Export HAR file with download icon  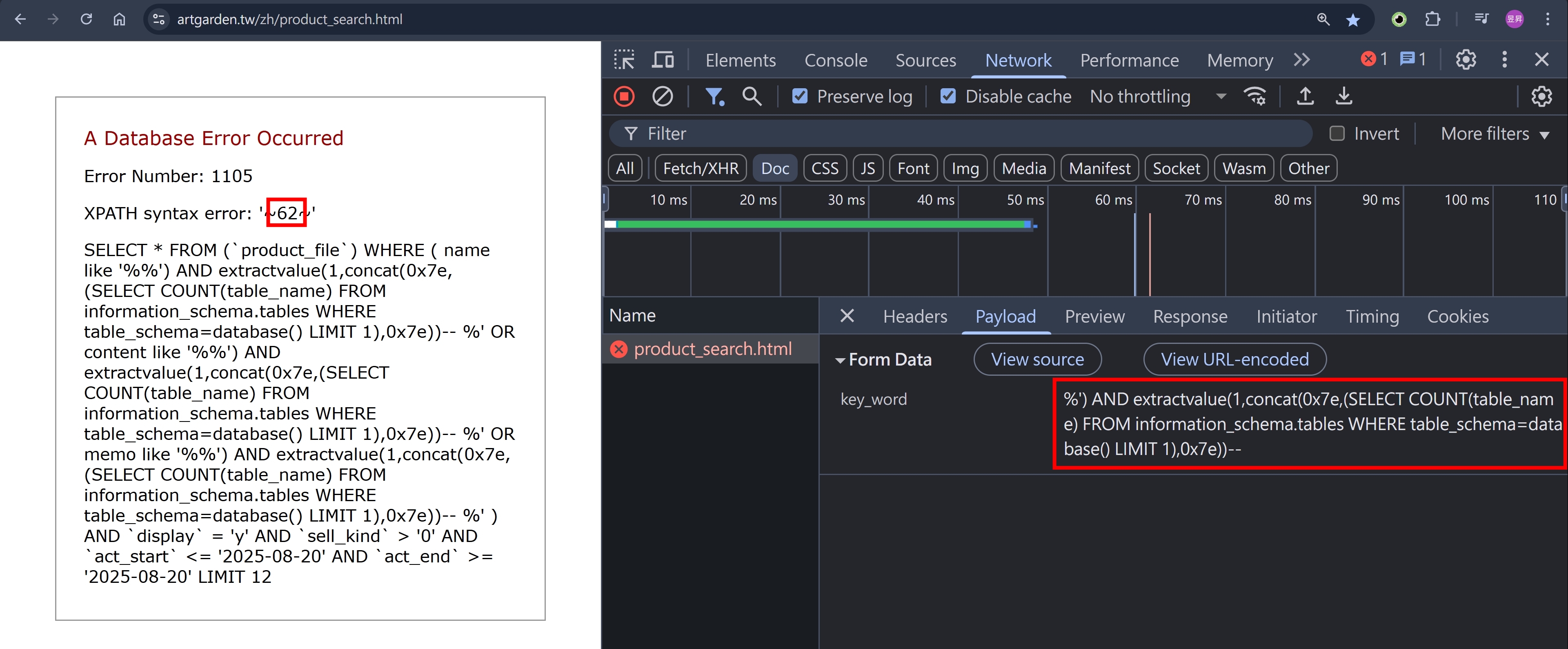coord(1344,96)
